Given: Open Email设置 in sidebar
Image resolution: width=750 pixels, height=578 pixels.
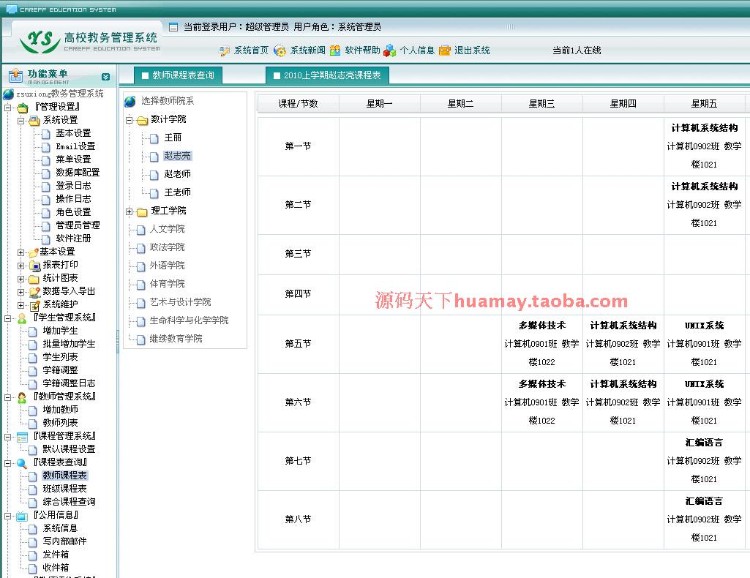Looking at the screenshot, I should (75, 146).
